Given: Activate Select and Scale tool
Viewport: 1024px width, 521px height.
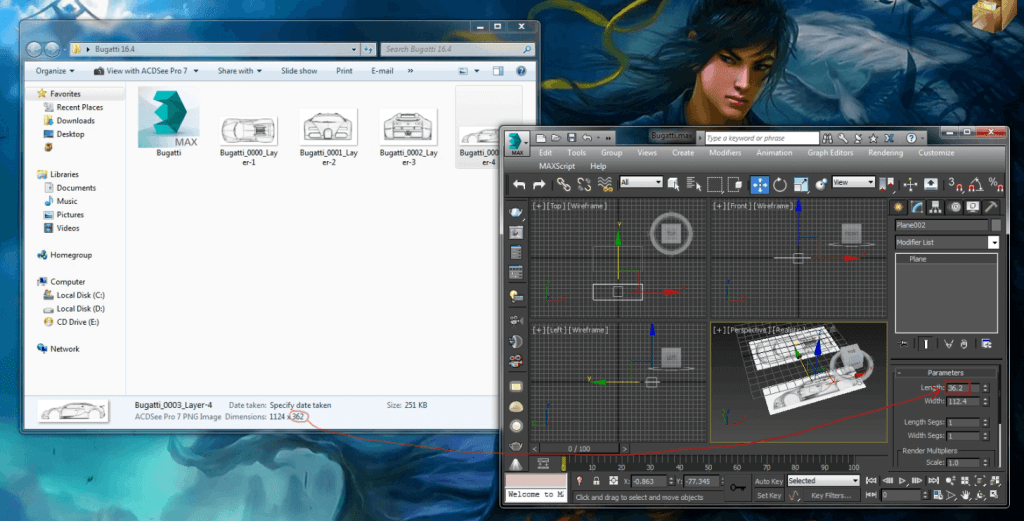Looking at the screenshot, I should [x=801, y=185].
